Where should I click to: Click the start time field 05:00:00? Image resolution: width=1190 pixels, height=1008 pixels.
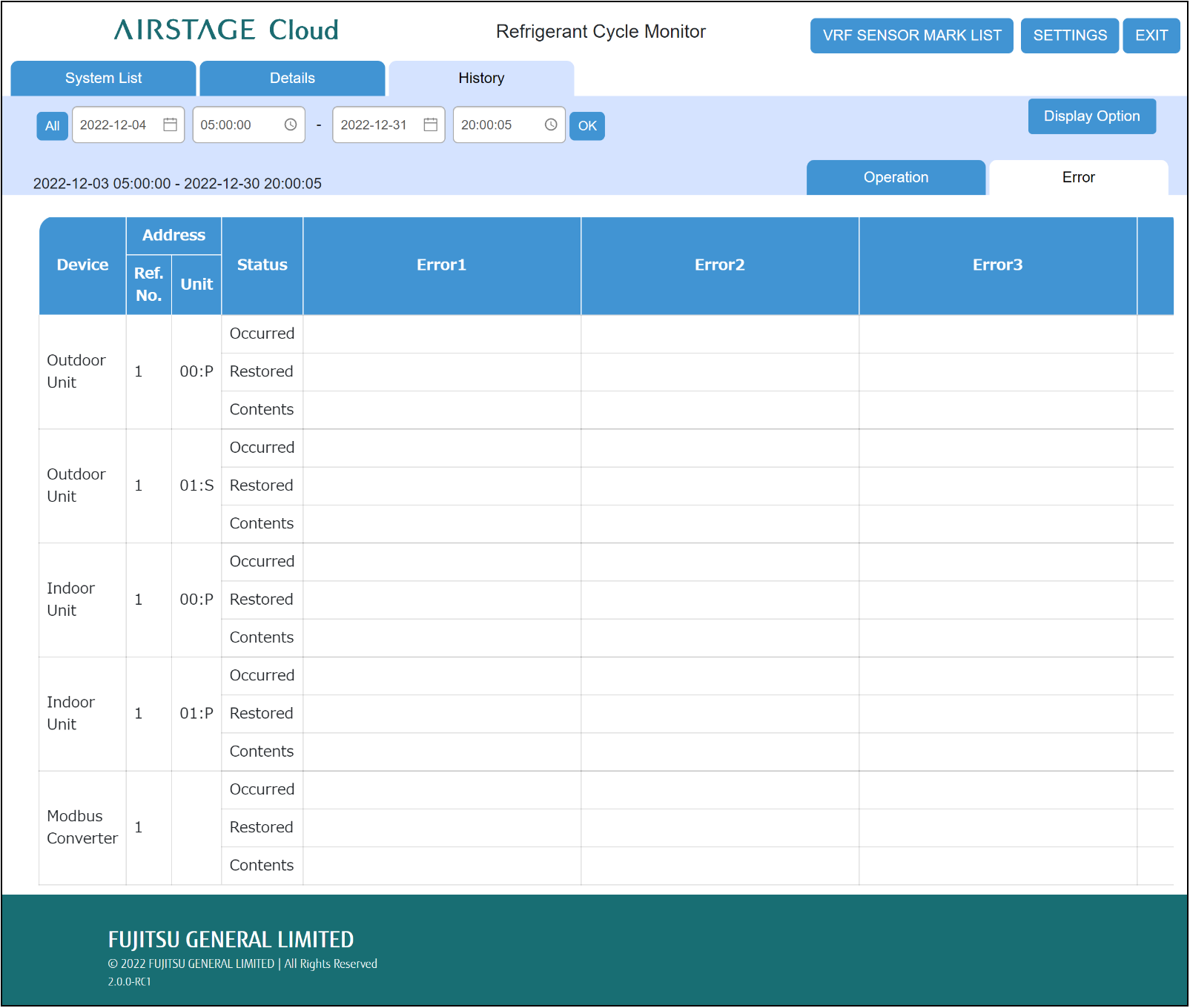pyautogui.click(x=227, y=125)
